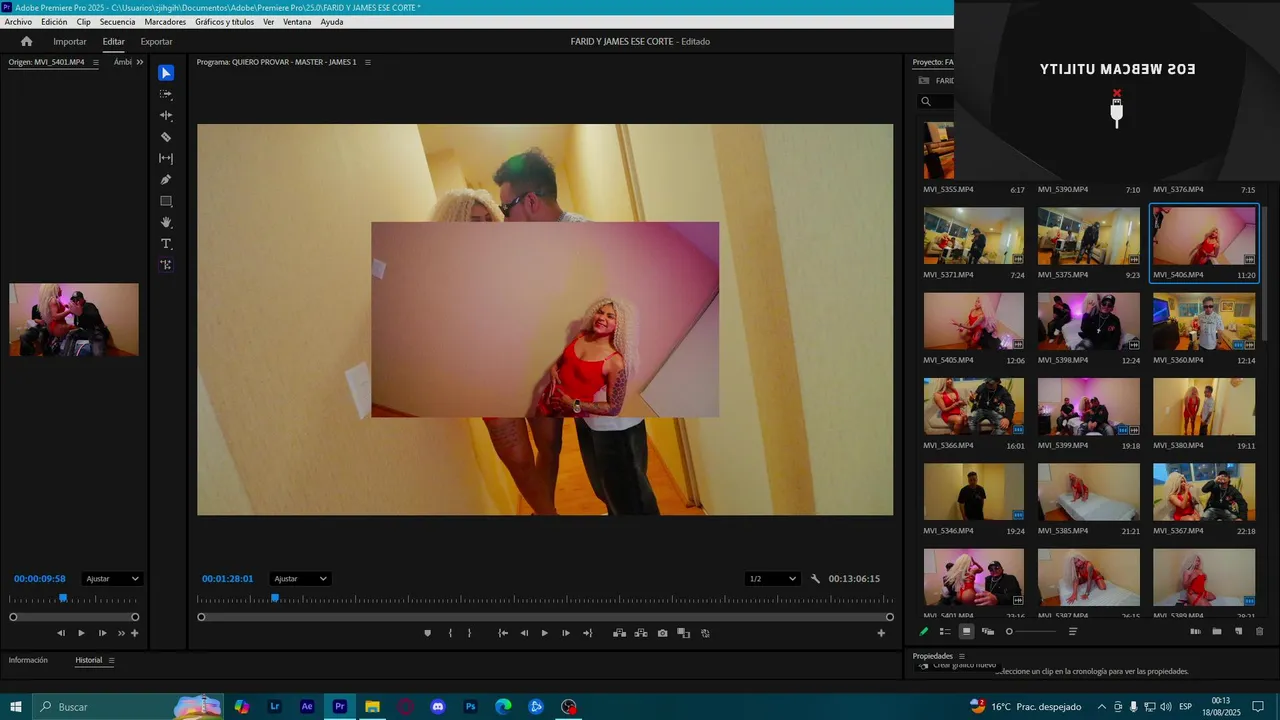Click the Extract button
The width and height of the screenshot is (1280, 720).
point(641,633)
